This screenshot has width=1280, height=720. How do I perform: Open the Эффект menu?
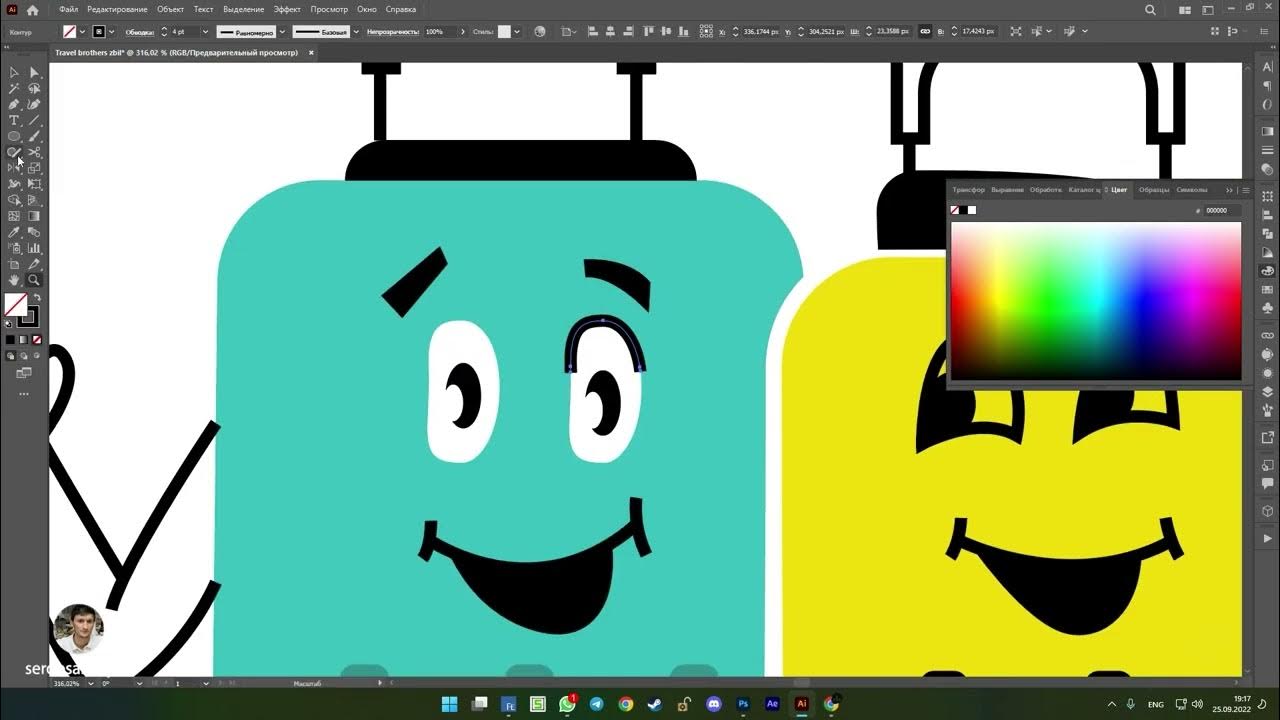tap(287, 10)
